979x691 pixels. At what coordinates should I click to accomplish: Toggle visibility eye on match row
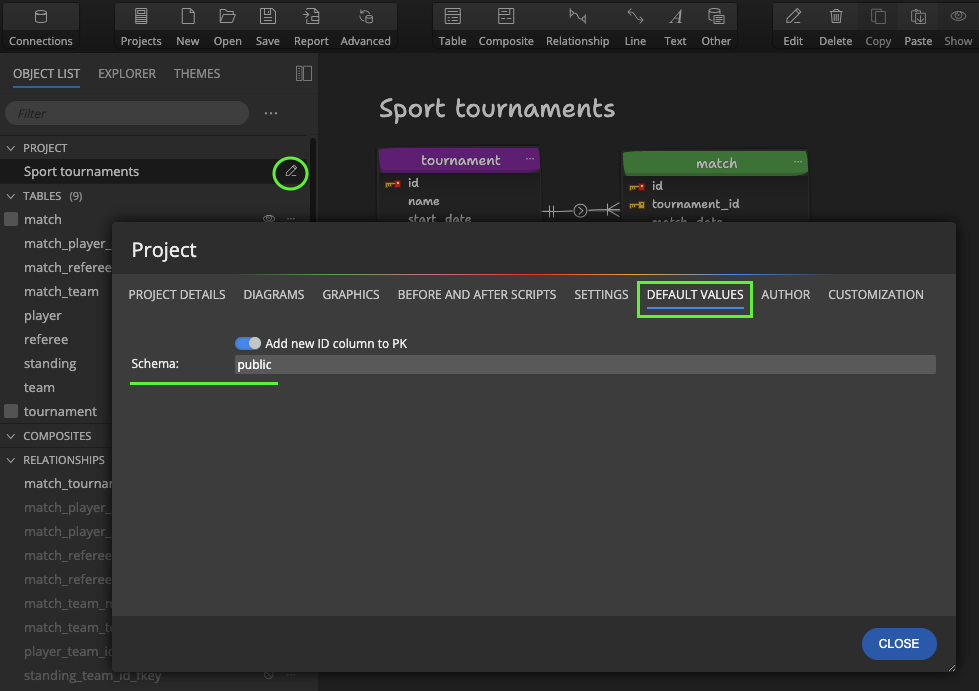click(x=268, y=219)
